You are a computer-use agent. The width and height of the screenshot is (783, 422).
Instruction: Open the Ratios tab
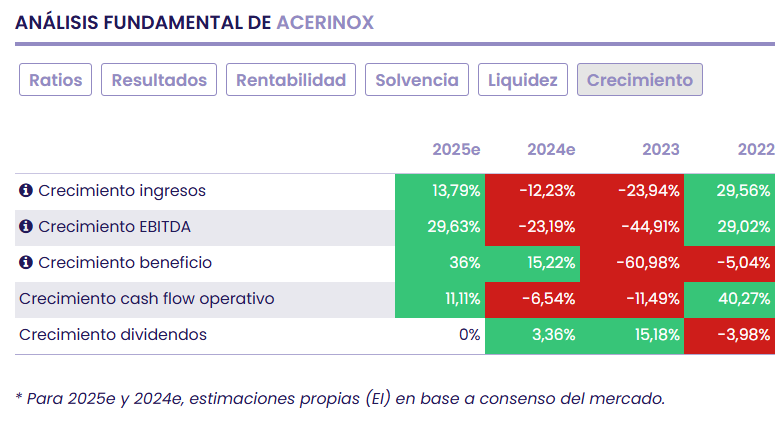(x=56, y=80)
